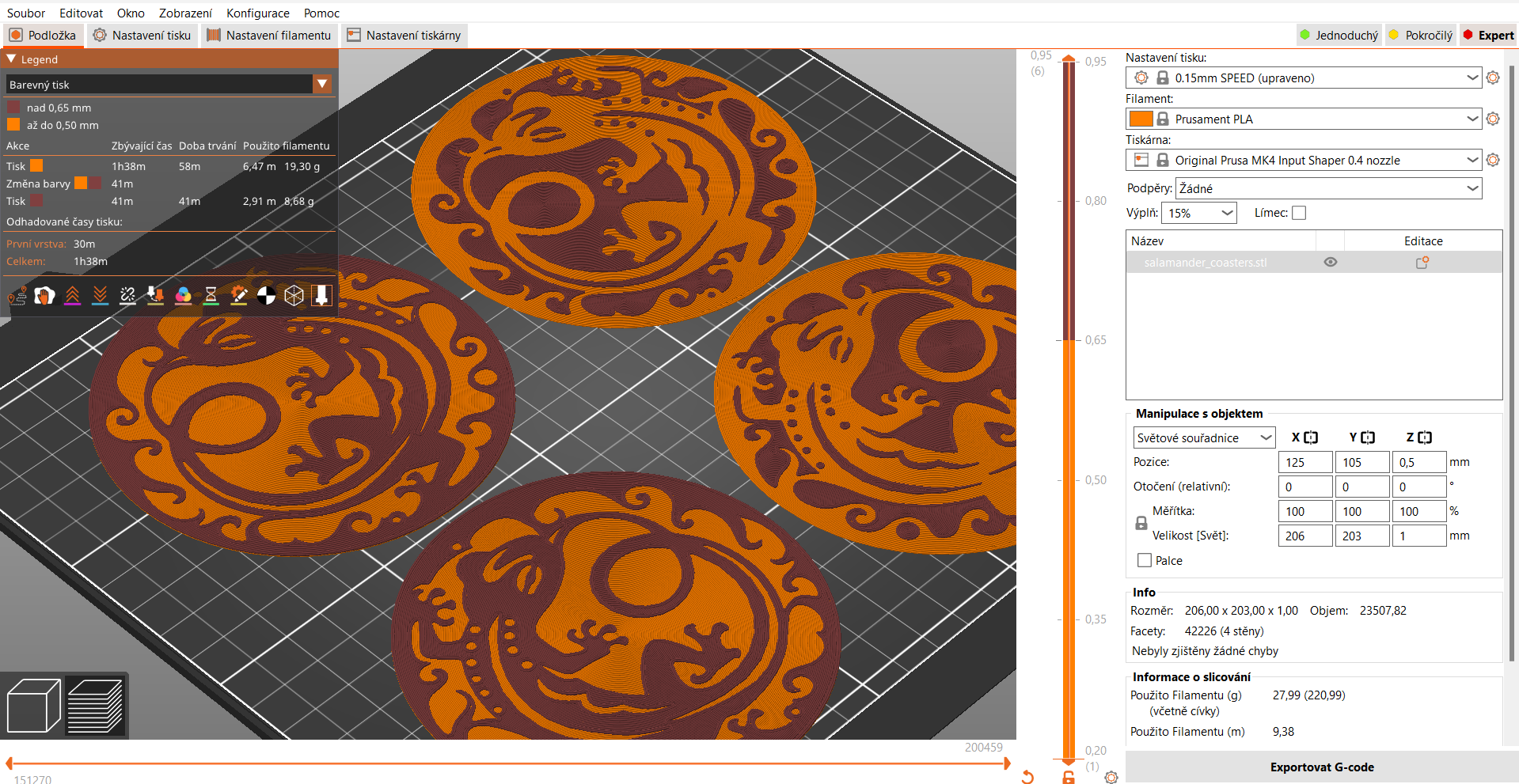Switch to the 3D editor cube view

33,706
